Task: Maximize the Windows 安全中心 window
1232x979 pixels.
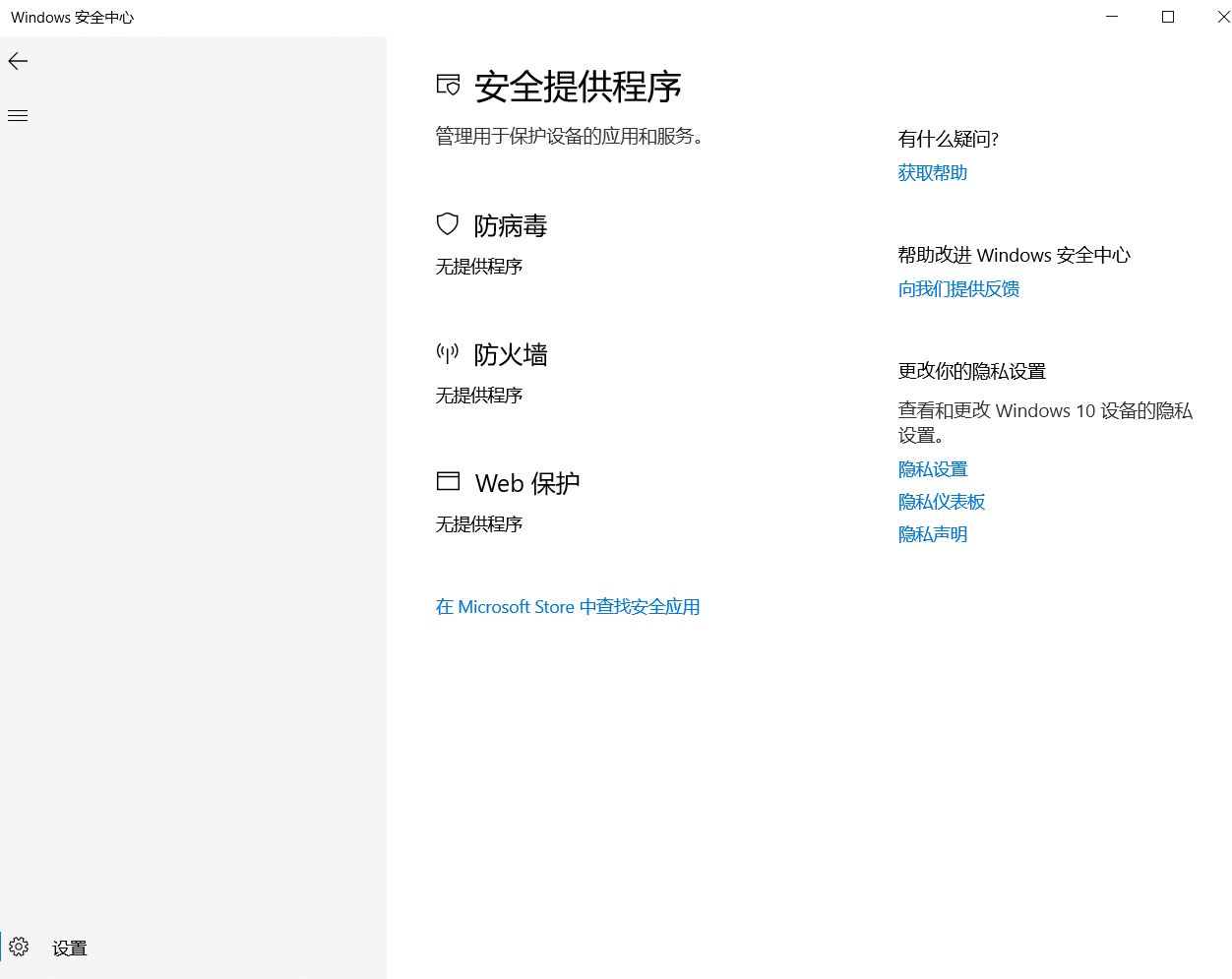Action: tap(1168, 17)
